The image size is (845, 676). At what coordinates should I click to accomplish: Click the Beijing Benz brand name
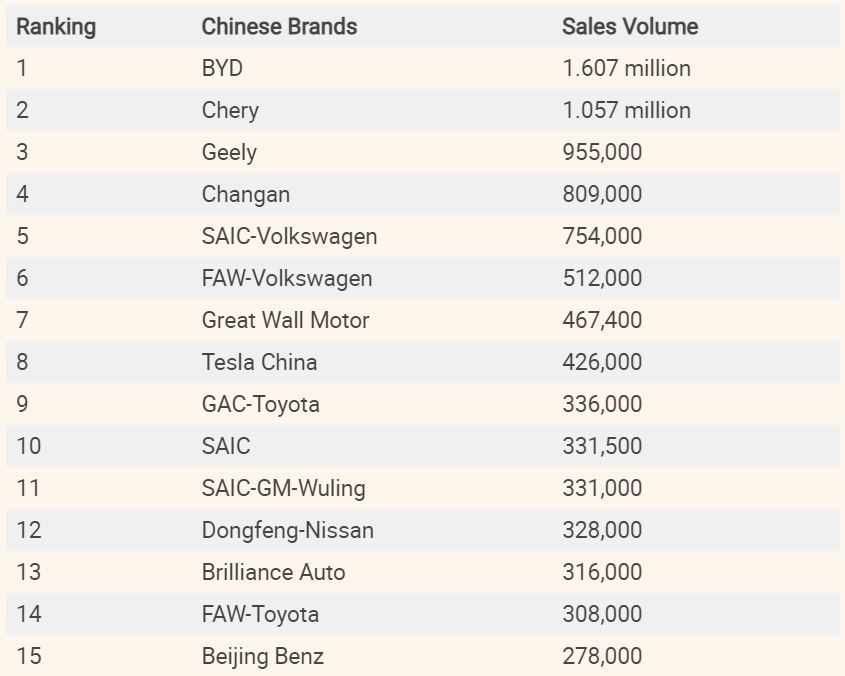click(262, 657)
